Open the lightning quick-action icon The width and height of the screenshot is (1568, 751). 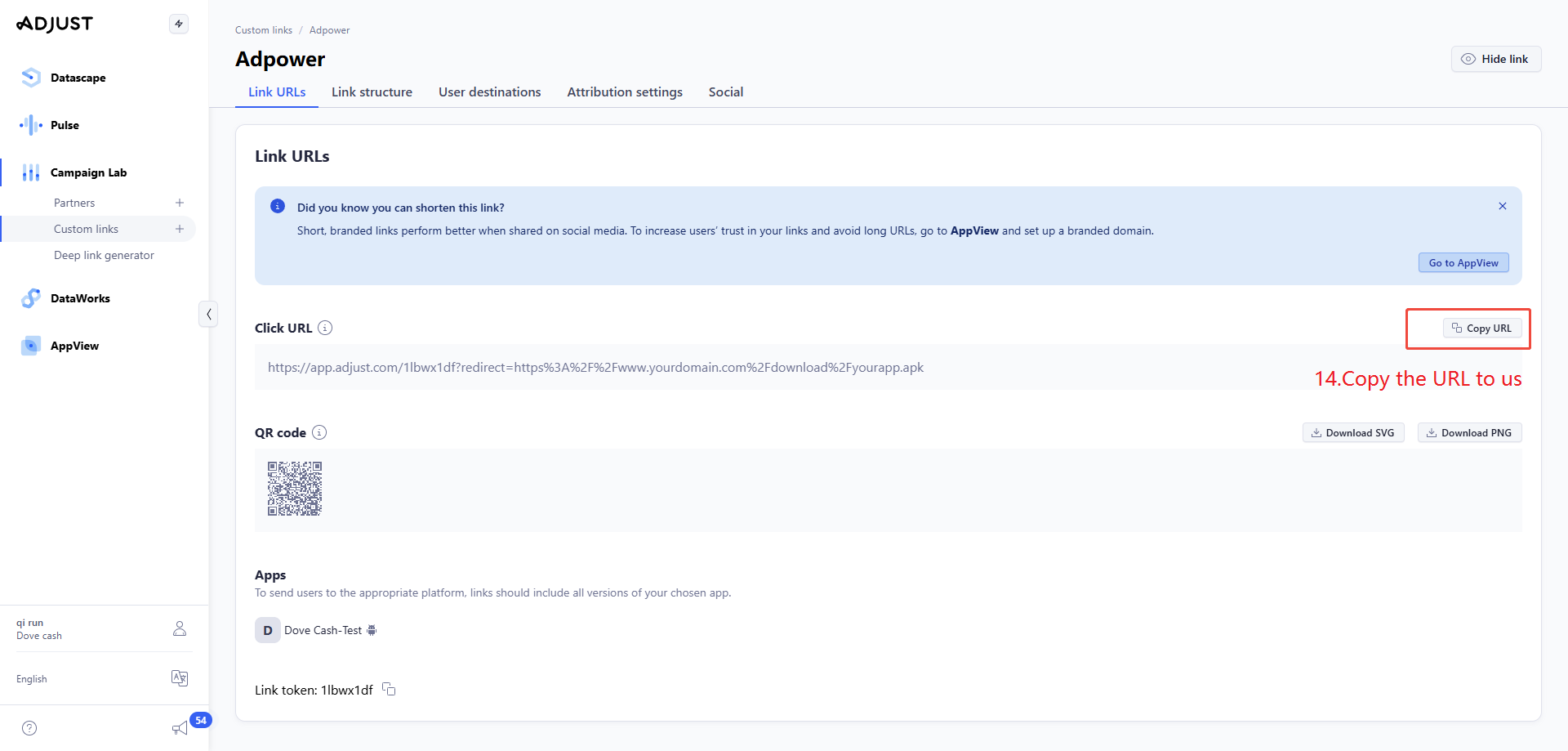(x=179, y=24)
